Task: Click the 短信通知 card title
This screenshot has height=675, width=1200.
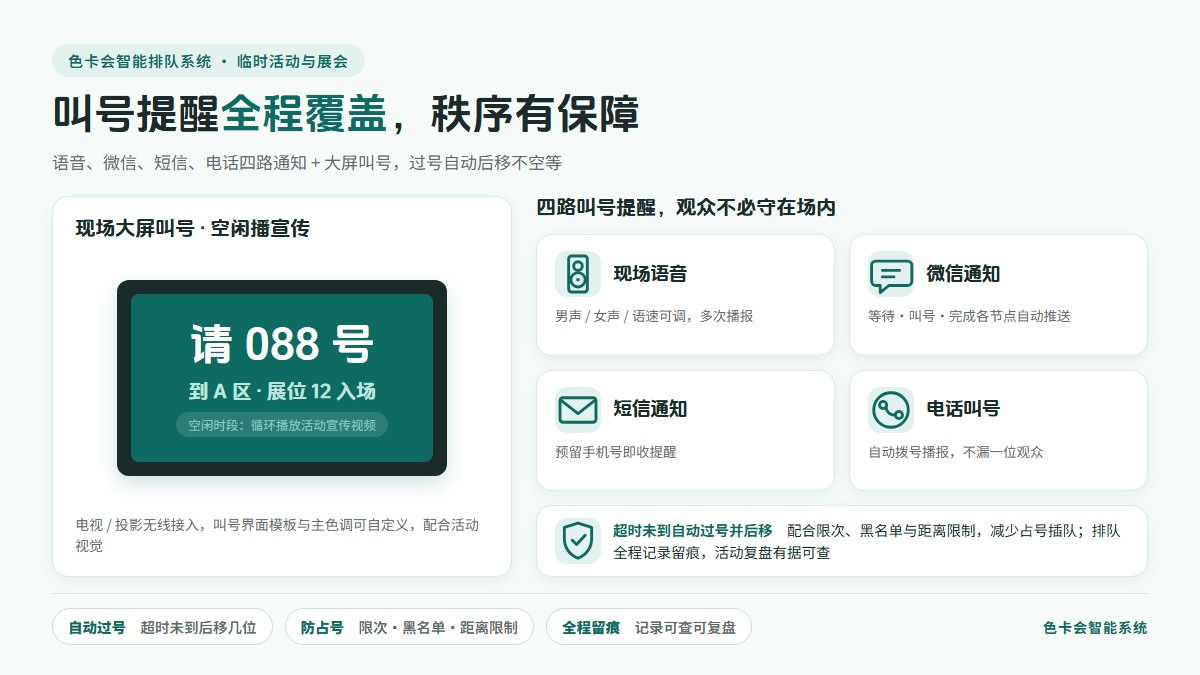Action: [x=650, y=409]
